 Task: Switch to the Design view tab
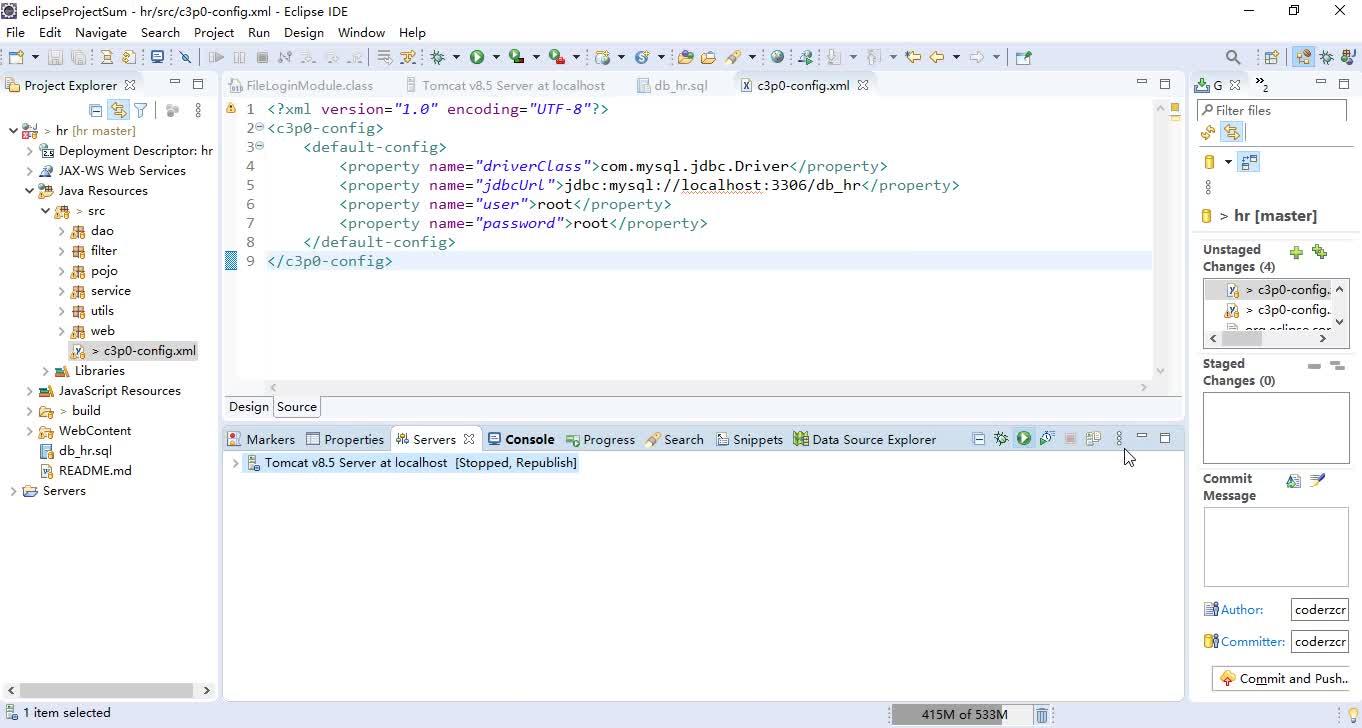tap(249, 407)
